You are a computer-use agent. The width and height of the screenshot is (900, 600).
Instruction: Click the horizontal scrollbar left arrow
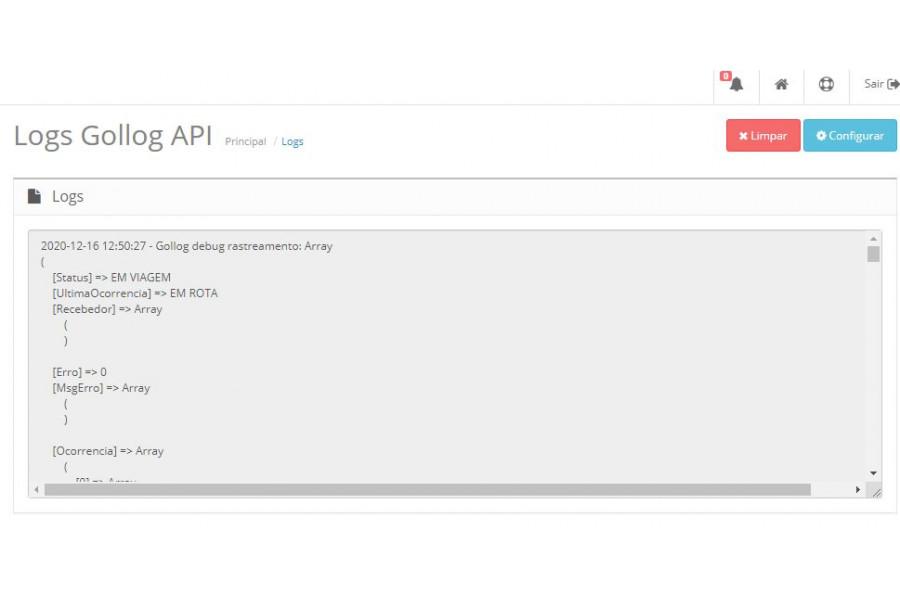pyautogui.click(x=36, y=490)
